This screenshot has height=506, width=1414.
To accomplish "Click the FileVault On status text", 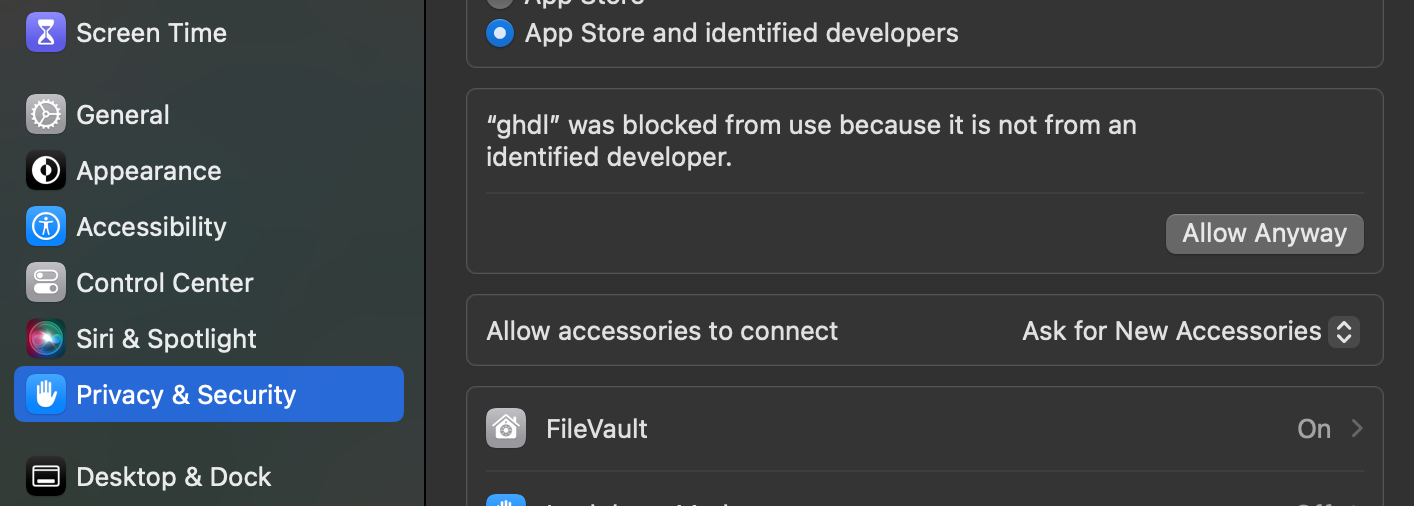I will (1314, 429).
